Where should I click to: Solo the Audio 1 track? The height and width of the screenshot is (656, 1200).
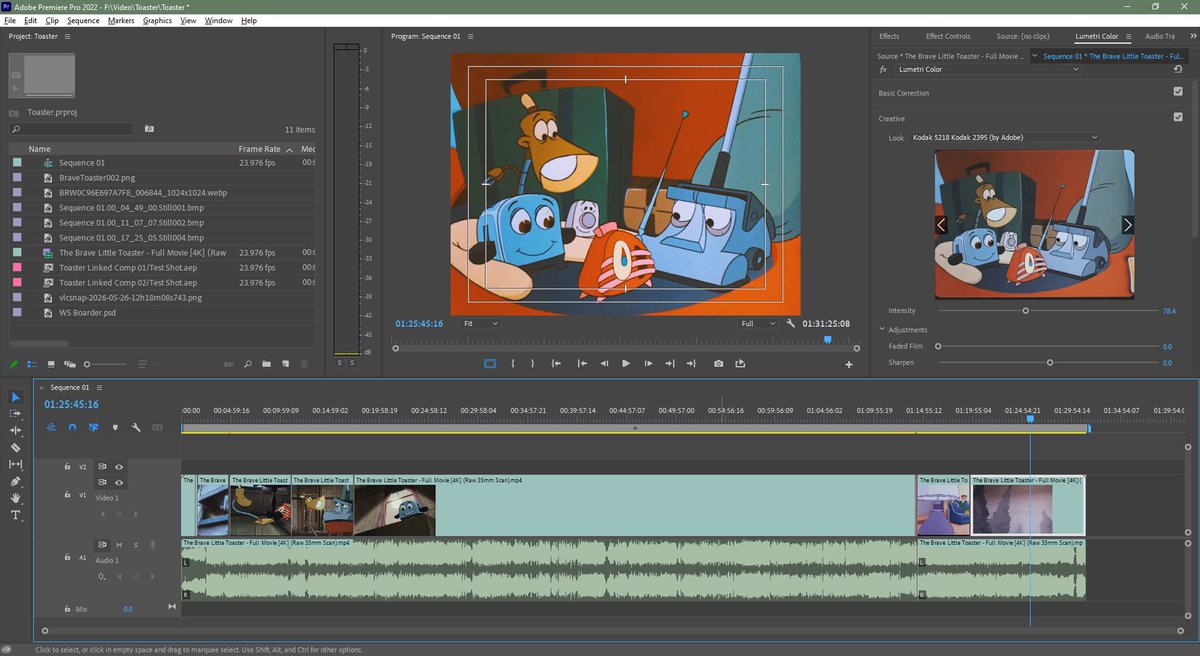coord(135,545)
